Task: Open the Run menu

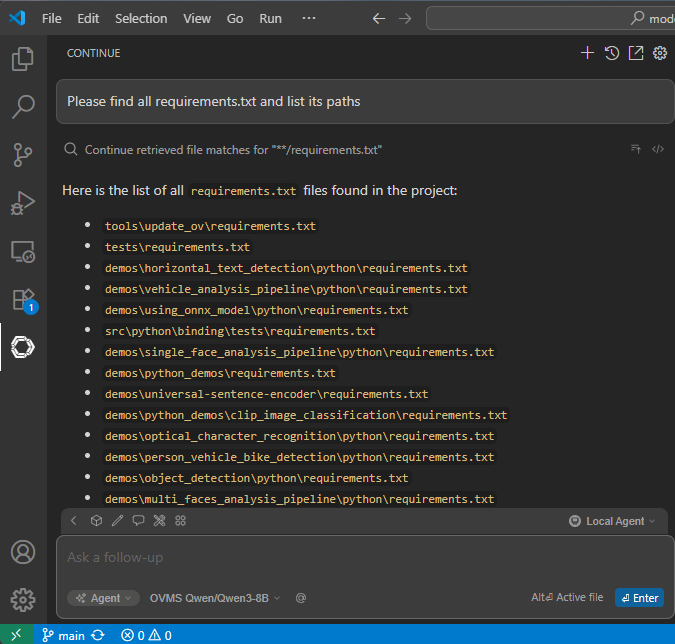Action: coord(270,18)
